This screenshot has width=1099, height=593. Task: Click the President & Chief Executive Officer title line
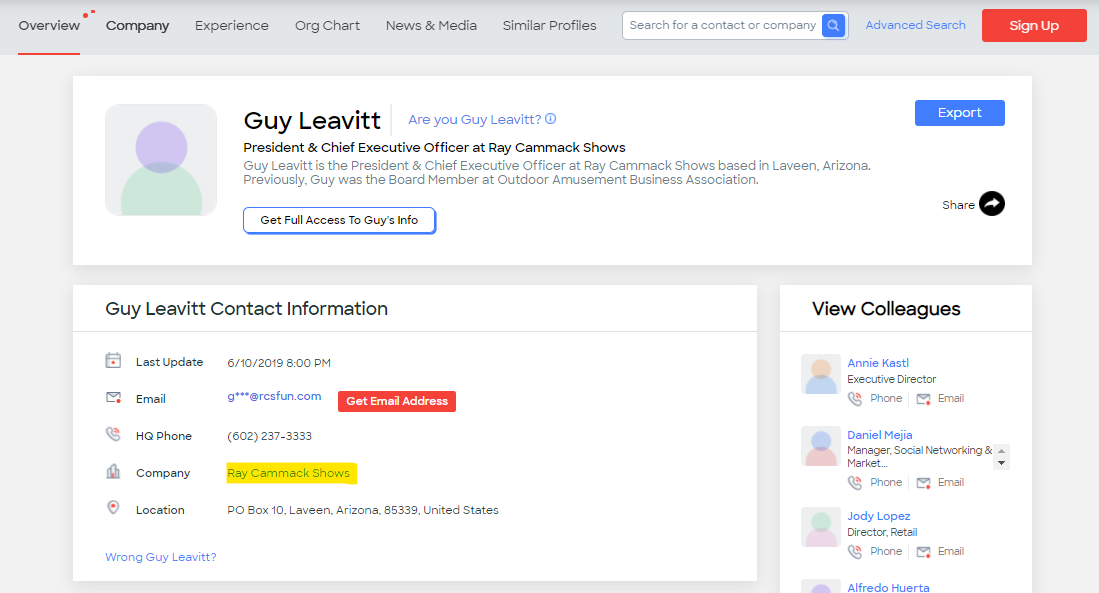435,148
